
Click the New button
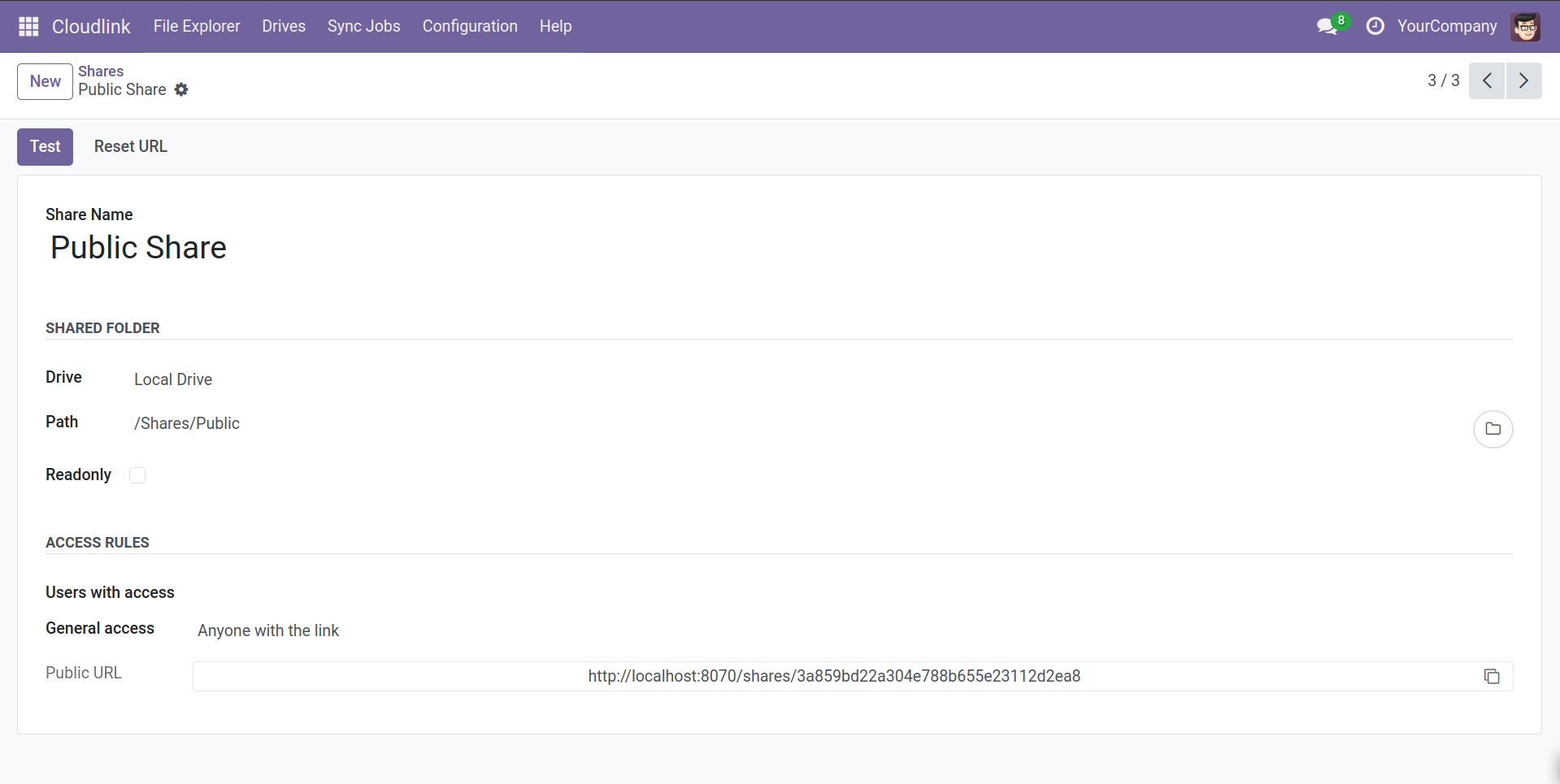[x=45, y=82]
